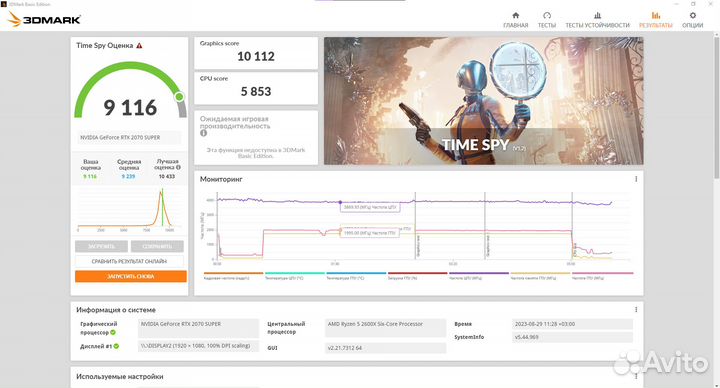Click the overall score 9 116
Viewport: 720px width, 388px height.
pyautogui.click(x=130, y=108)
